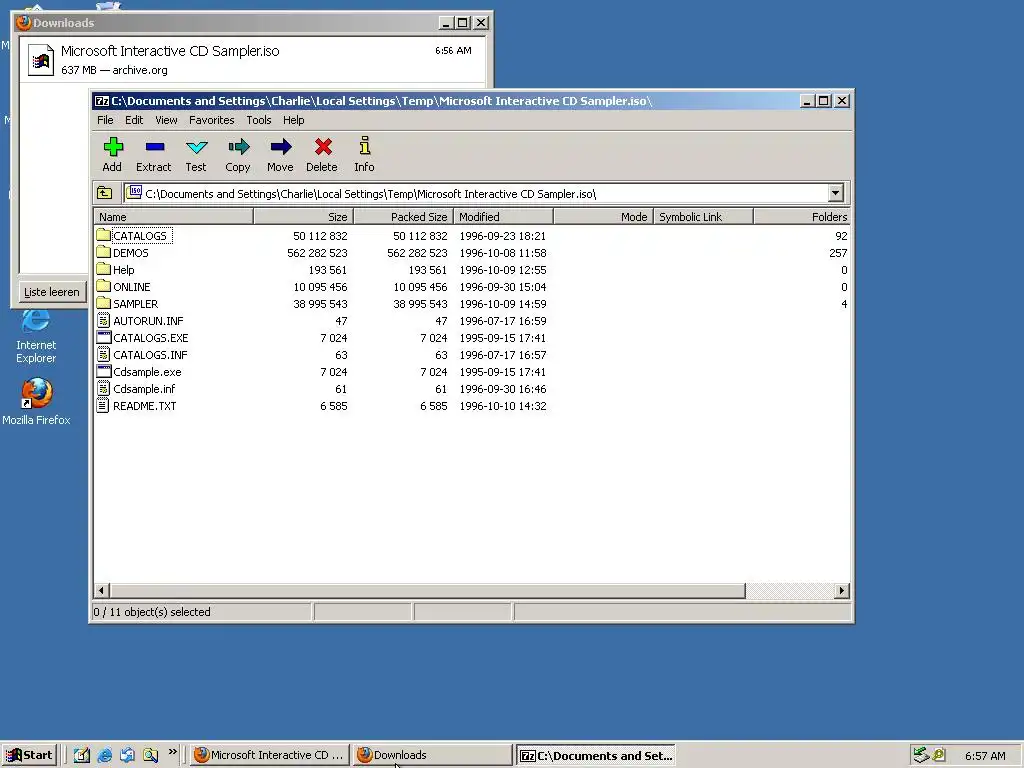Click the 1996-10-10 14:32 modified date
1024x768 pixels.
pos(503,406)
